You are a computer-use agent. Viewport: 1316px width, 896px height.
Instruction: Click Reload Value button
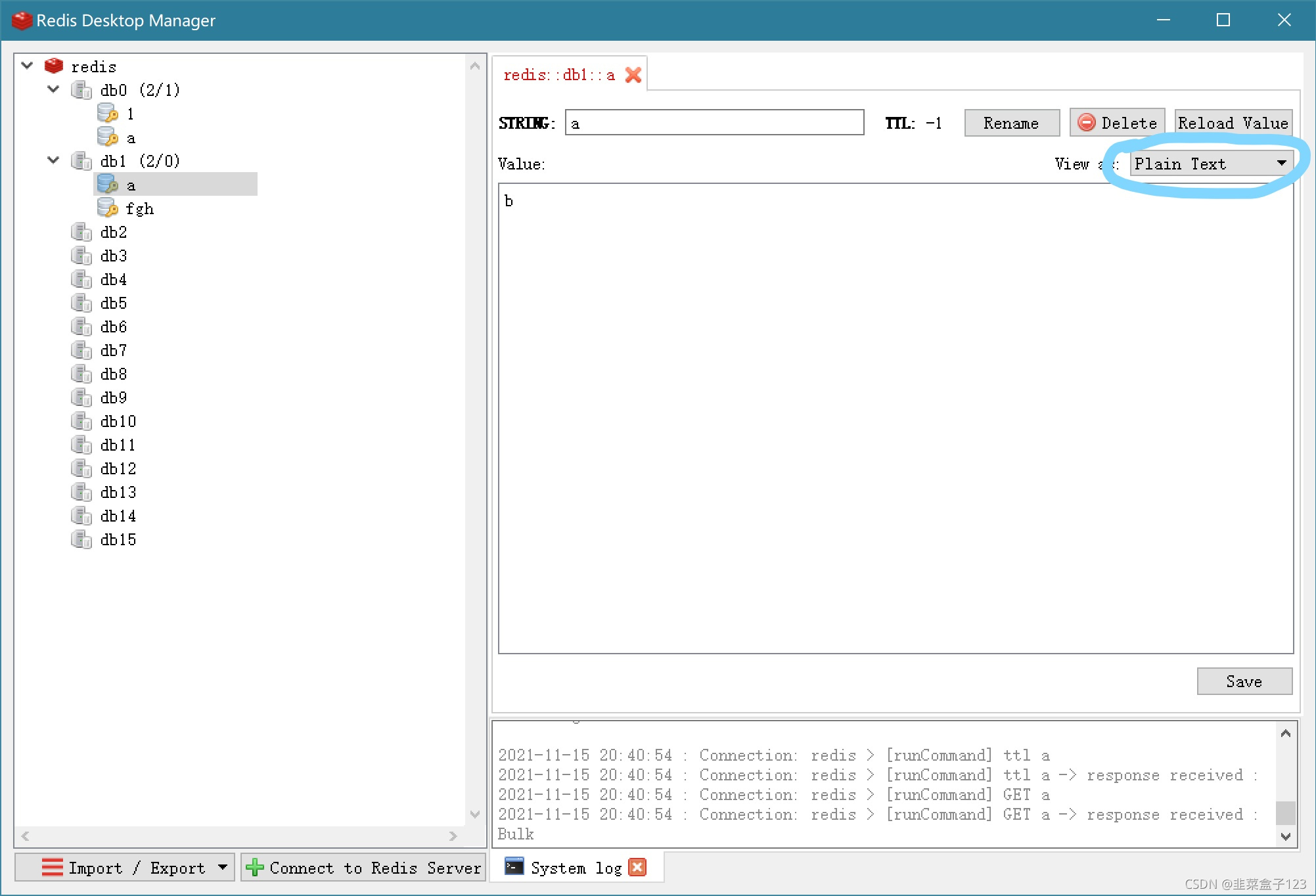point(1233,123)
